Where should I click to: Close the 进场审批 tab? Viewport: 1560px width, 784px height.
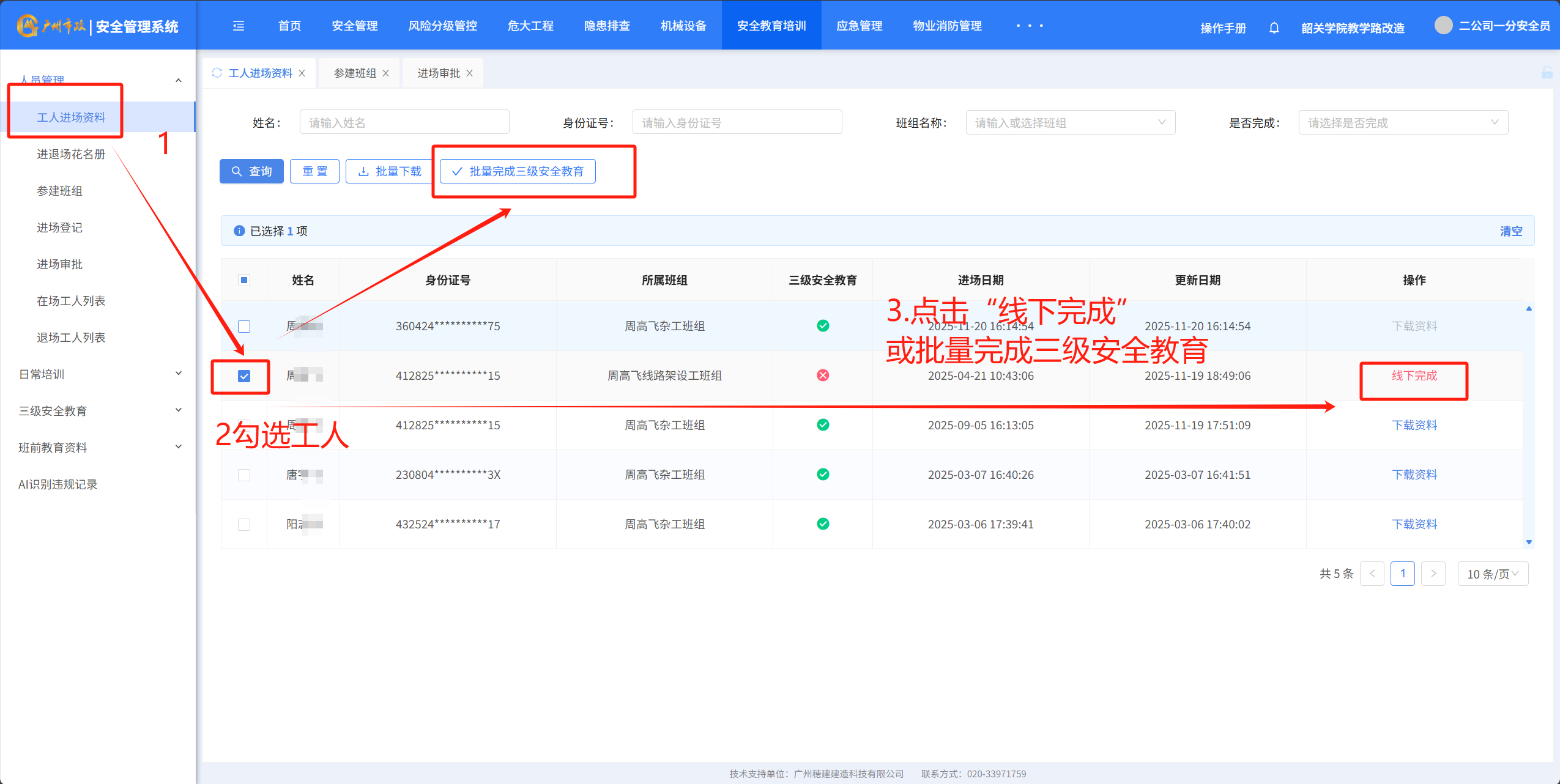(470, 73)
